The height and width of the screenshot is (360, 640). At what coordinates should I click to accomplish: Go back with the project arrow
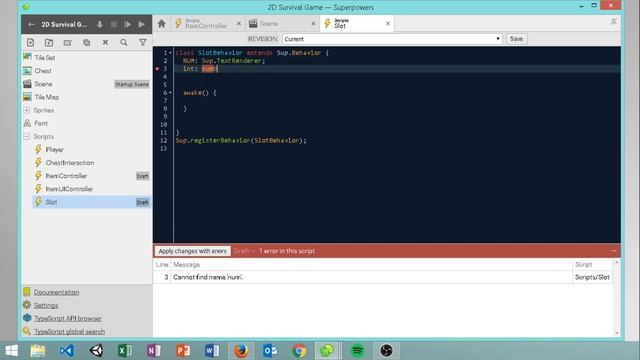click(31, 24)
